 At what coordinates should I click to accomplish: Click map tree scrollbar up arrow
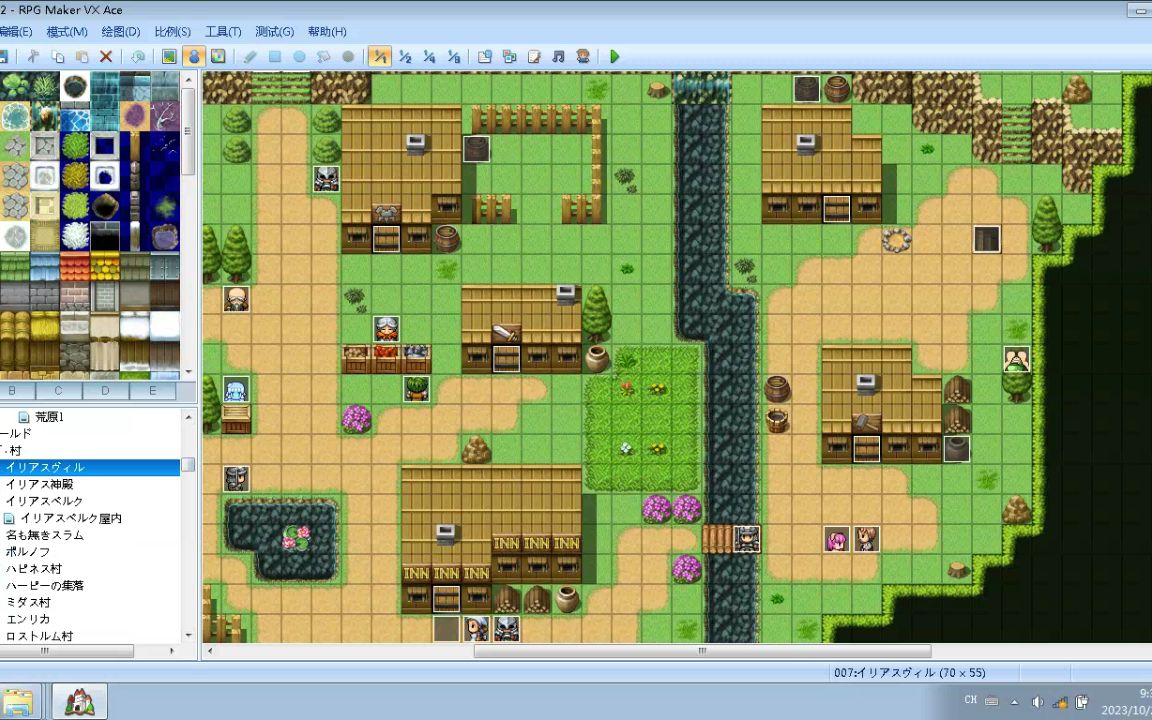point(189,417)
